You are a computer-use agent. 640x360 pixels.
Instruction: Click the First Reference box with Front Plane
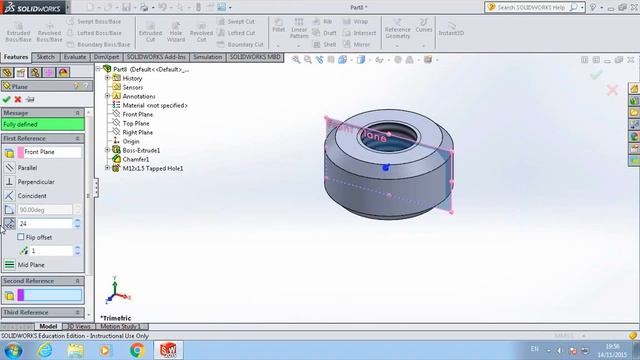tap(49, 152)
